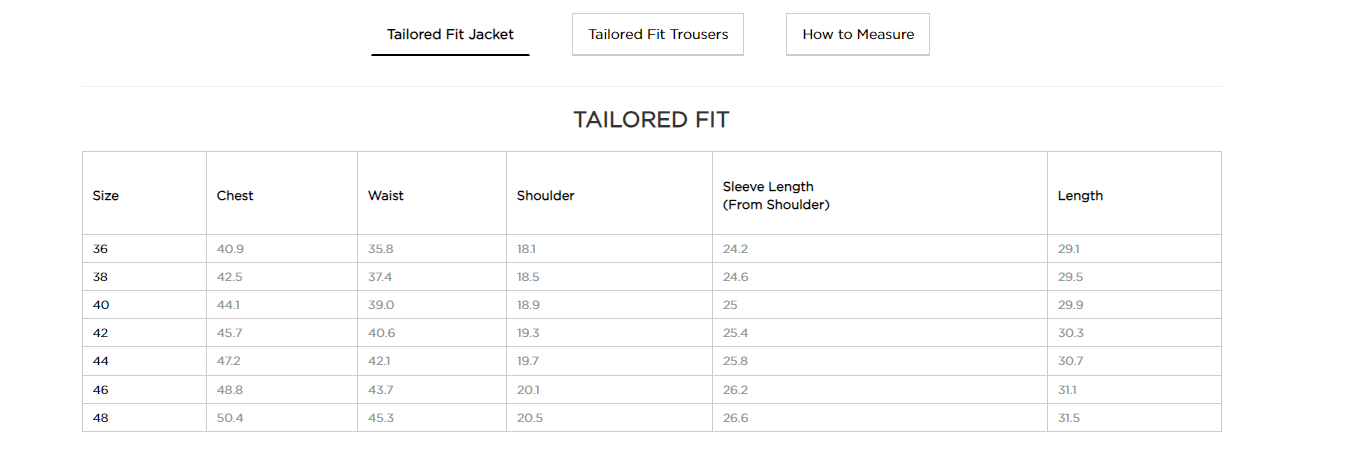Image resolution: width=1357 pixels, height=463 pixels.
Task: Select sleeve length value 26.2 for size 46
Action: (736, 390)
